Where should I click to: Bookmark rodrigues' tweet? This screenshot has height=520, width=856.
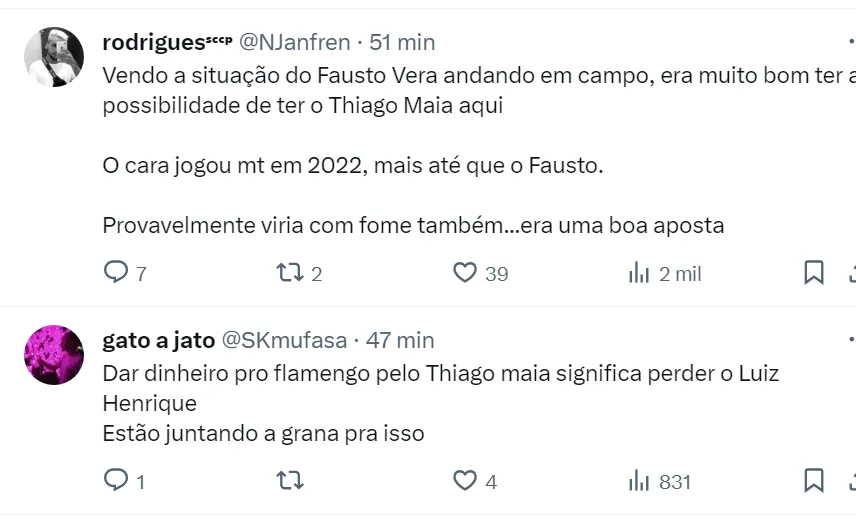[814, 273]
